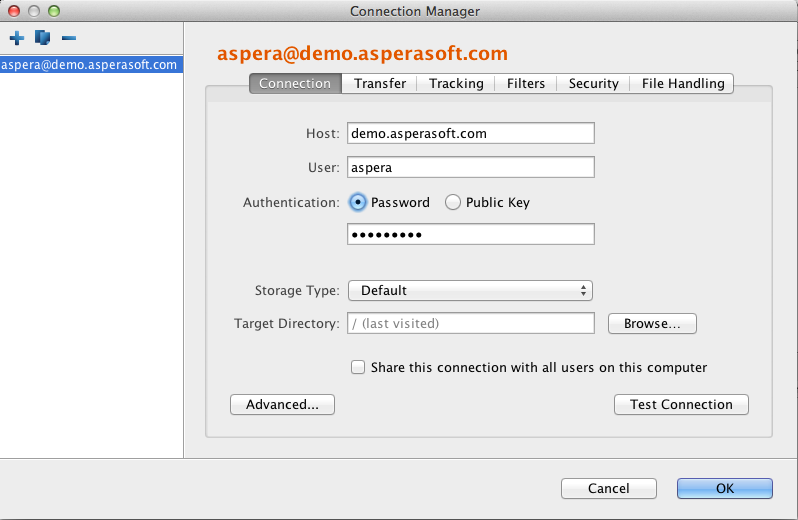Click the orange aspera@demo.asperasoft.com heading
Viewport: 798px width, 520px height.
pos(362,53)
